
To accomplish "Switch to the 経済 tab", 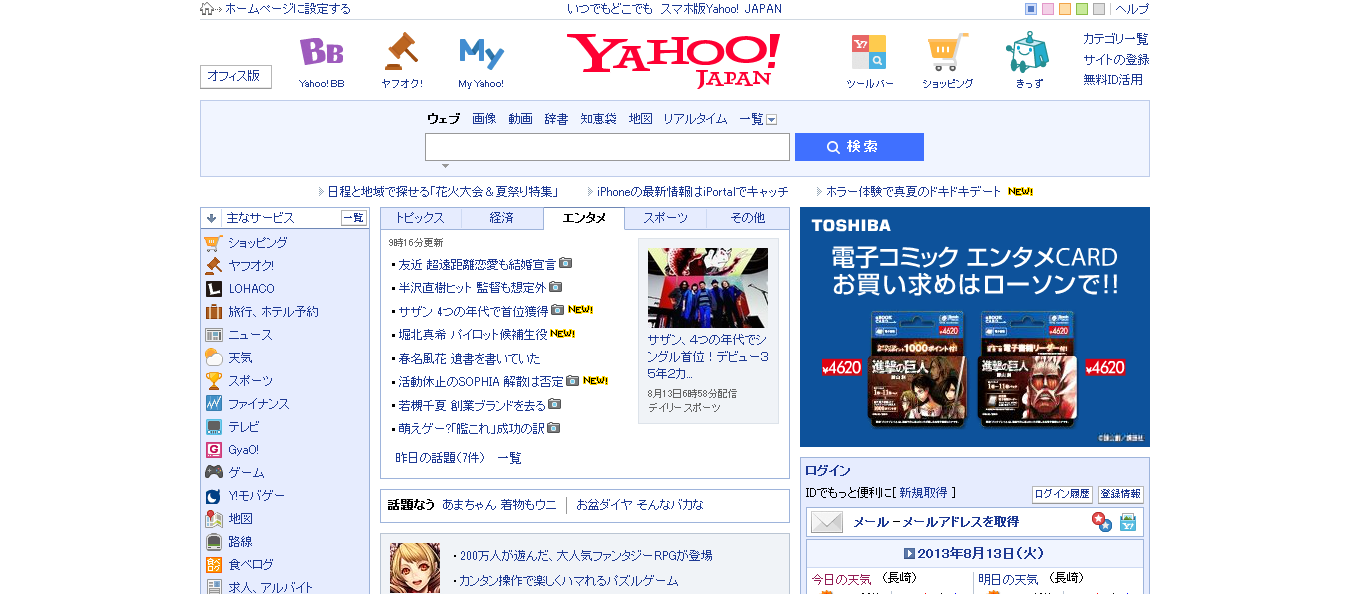I will click(x=502, y=218).
